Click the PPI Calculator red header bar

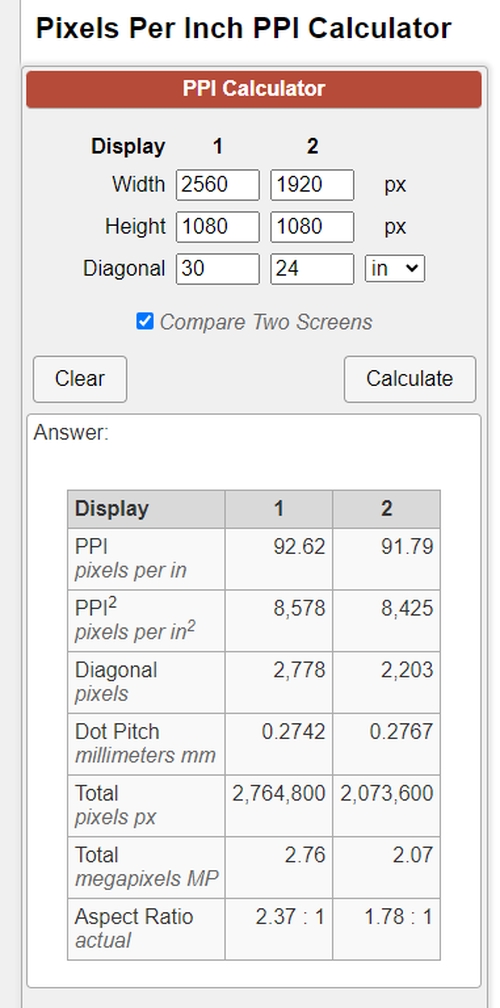click(254, 89)
